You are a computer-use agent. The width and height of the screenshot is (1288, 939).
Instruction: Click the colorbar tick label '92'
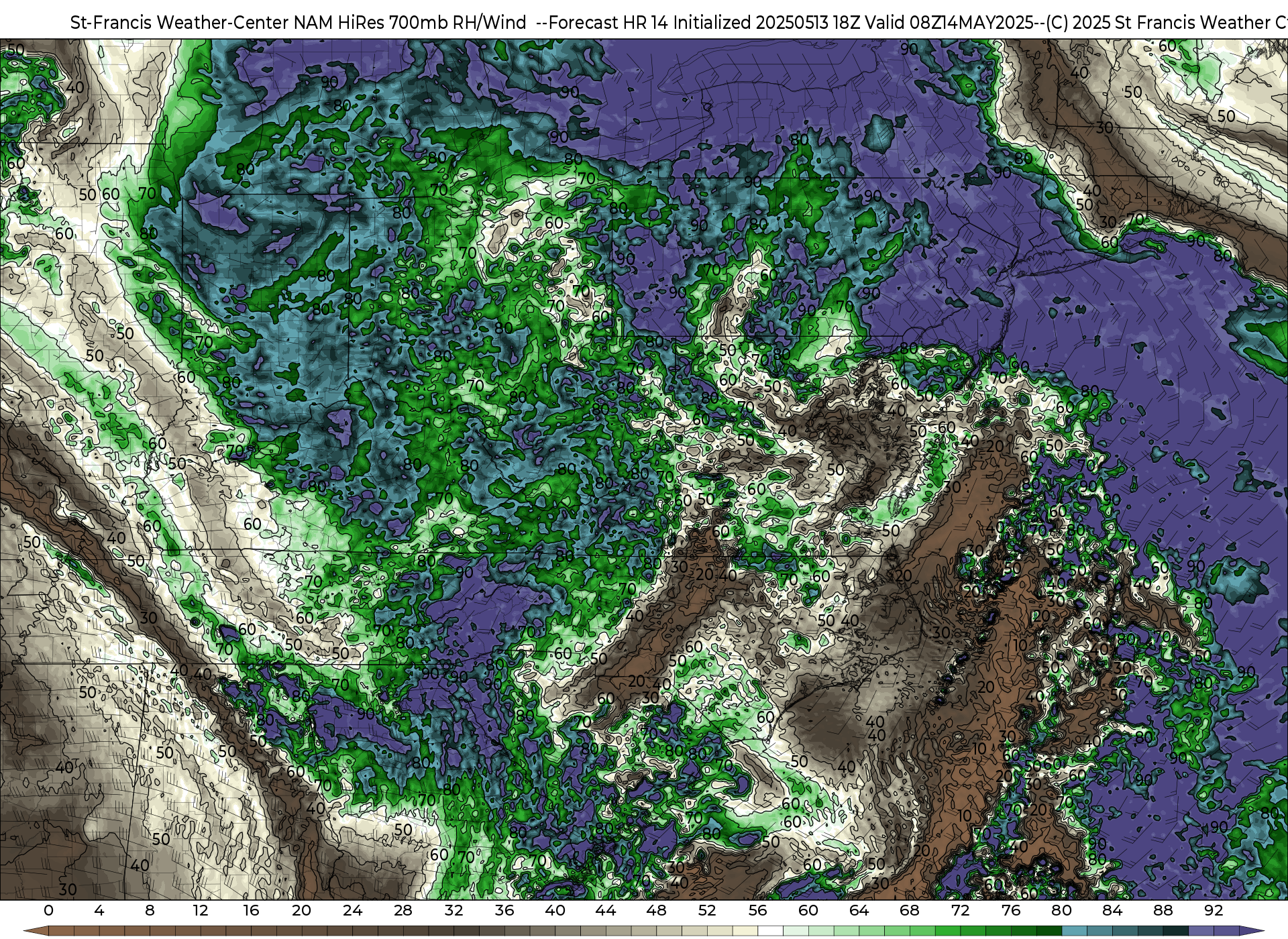click(x=1214, y=911)
